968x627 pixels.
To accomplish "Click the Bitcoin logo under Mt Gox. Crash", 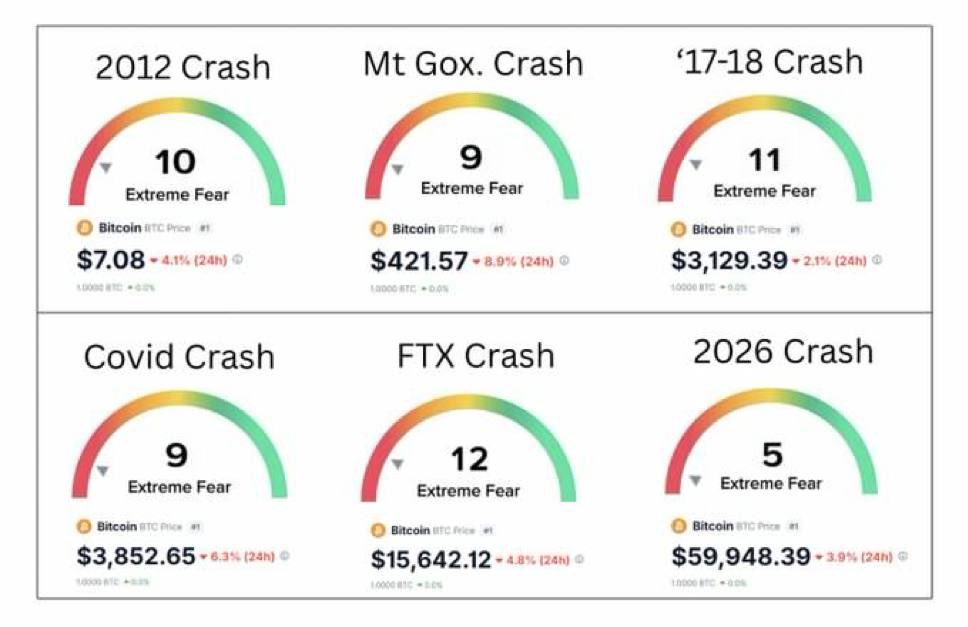I will (378, 229).
